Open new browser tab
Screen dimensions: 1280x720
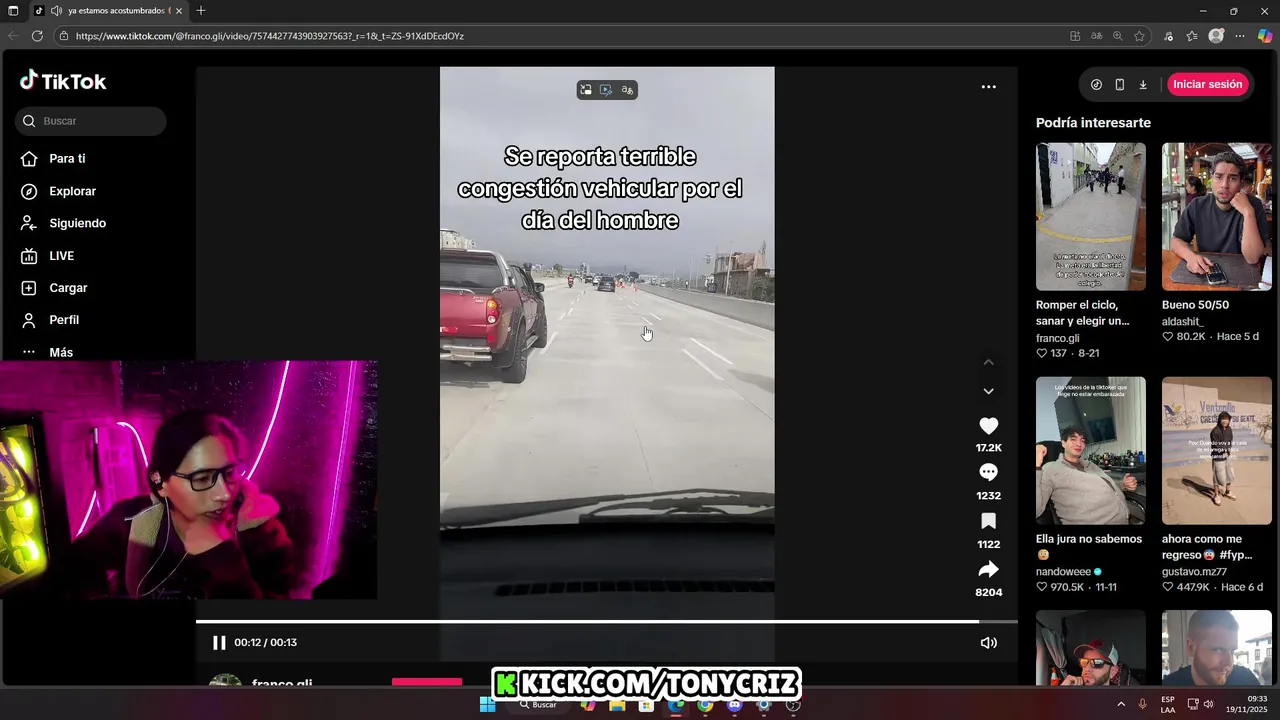pos(201,11)
